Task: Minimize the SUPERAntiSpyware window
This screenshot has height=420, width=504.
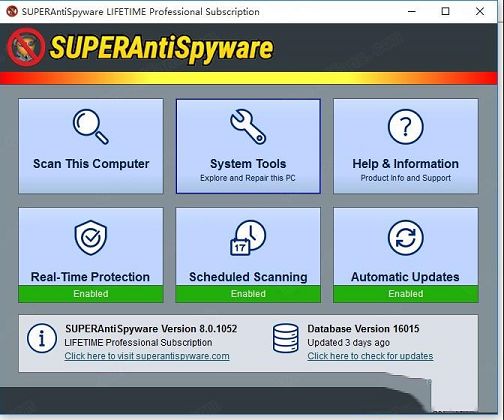Action: point(412,11)
